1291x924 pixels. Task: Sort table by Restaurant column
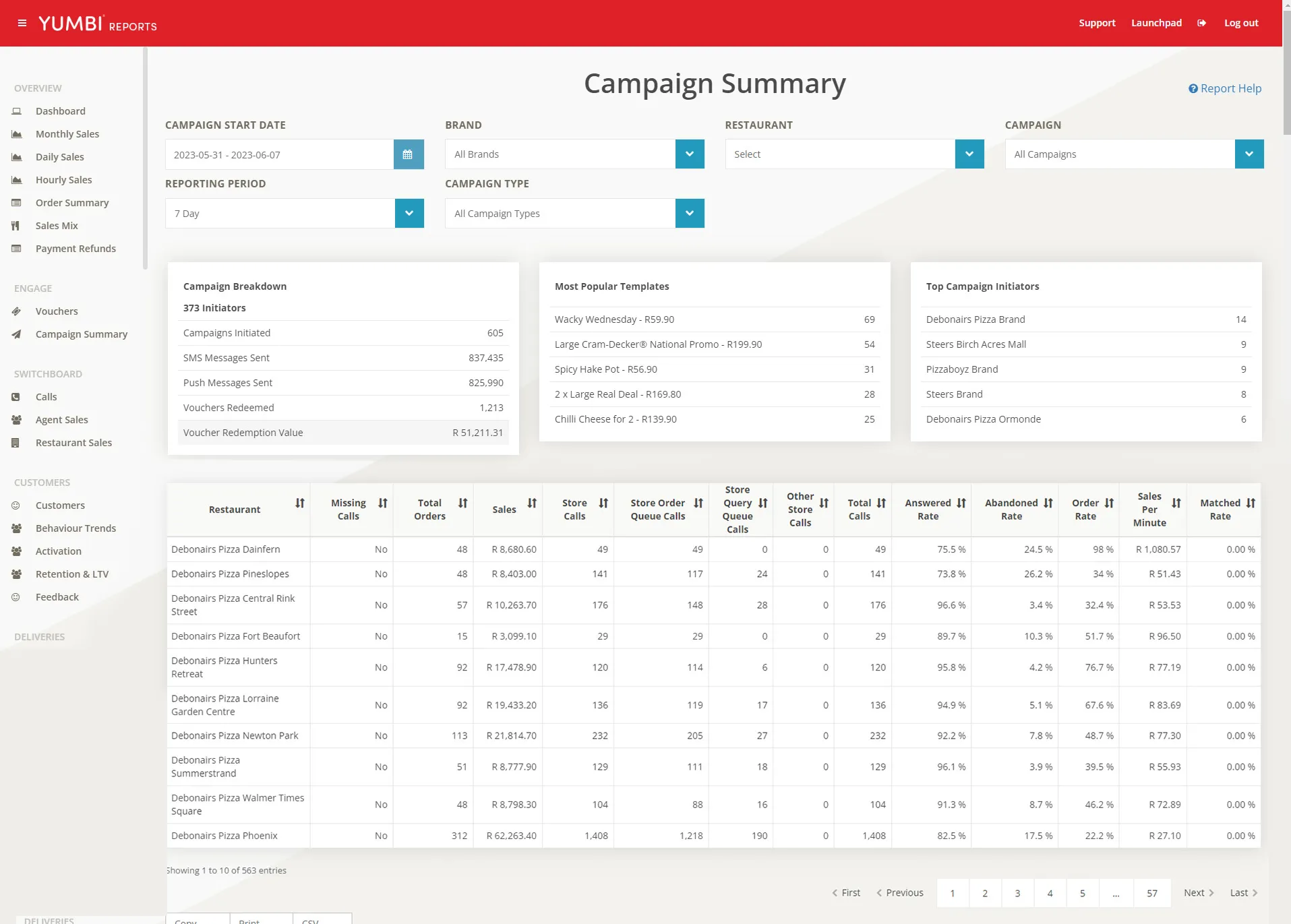(300, 503)
